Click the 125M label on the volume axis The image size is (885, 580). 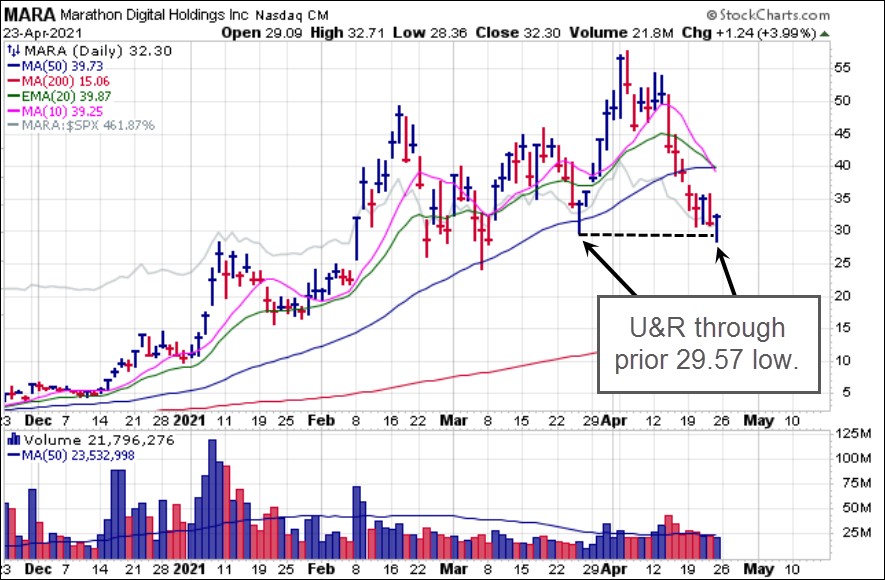[852, 433]
